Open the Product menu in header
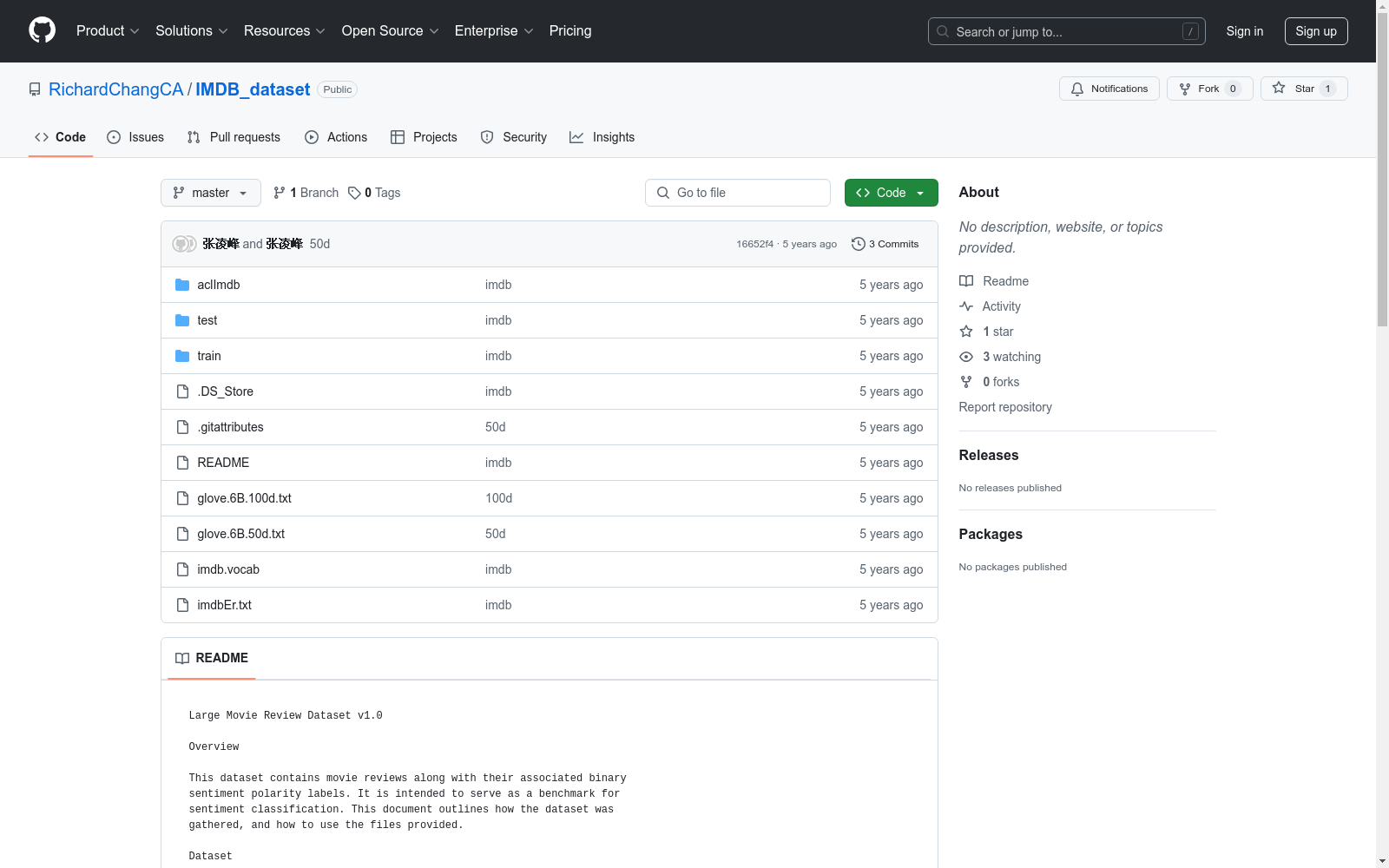The image size is (1389, 868). coord(108,31)
